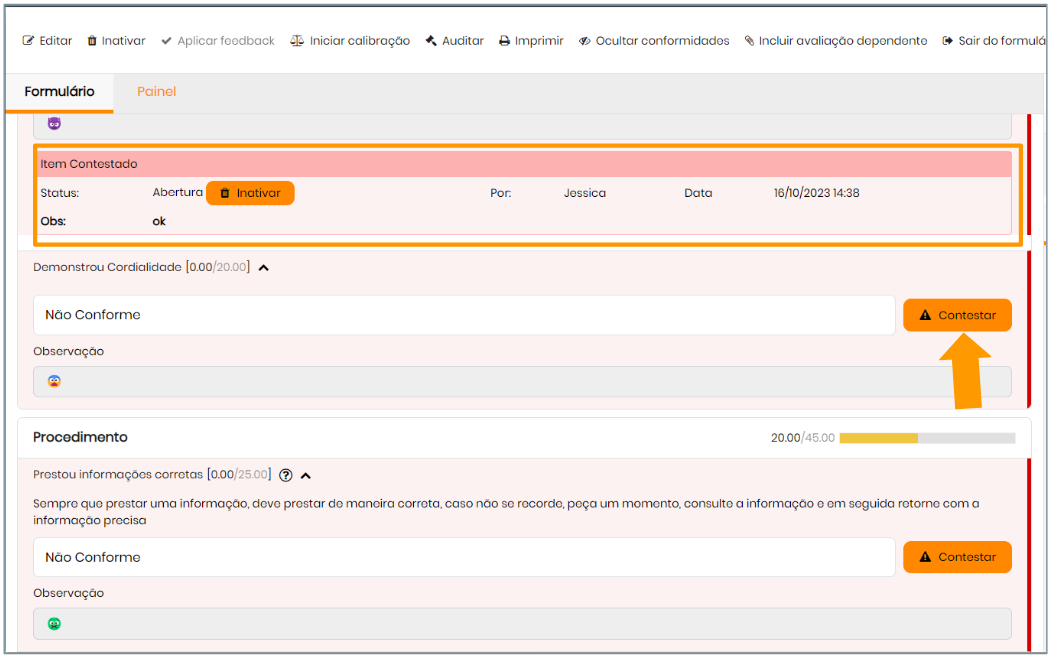Viewport: 1054px width, 657px height.
Task: Switch to the Painel tab
Action: (156, 92)
